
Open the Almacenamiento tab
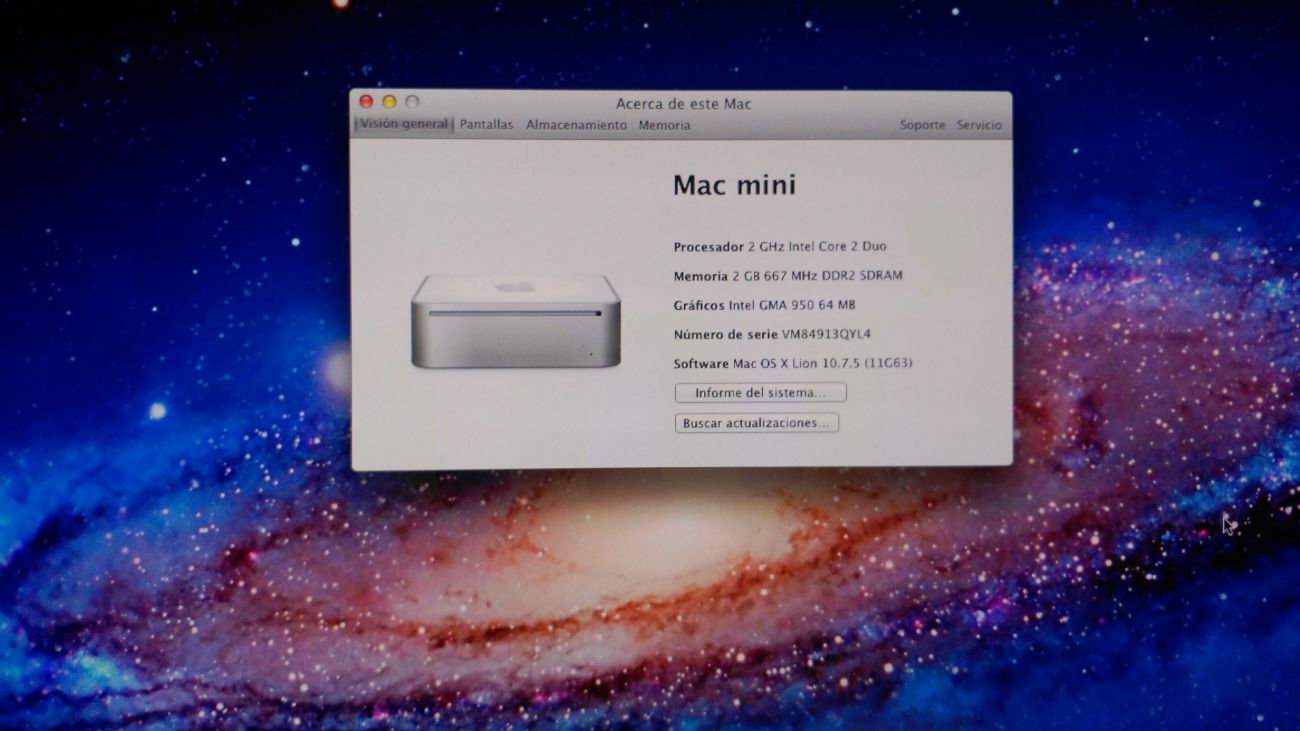[x=576, y=125]
